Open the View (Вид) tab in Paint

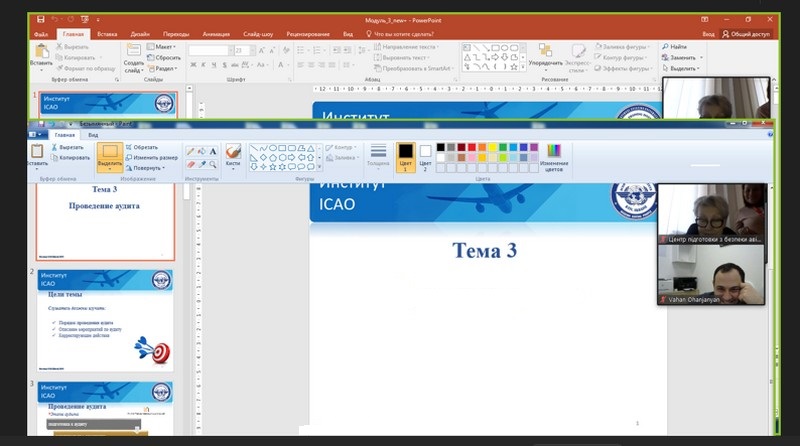click(93, 133)
